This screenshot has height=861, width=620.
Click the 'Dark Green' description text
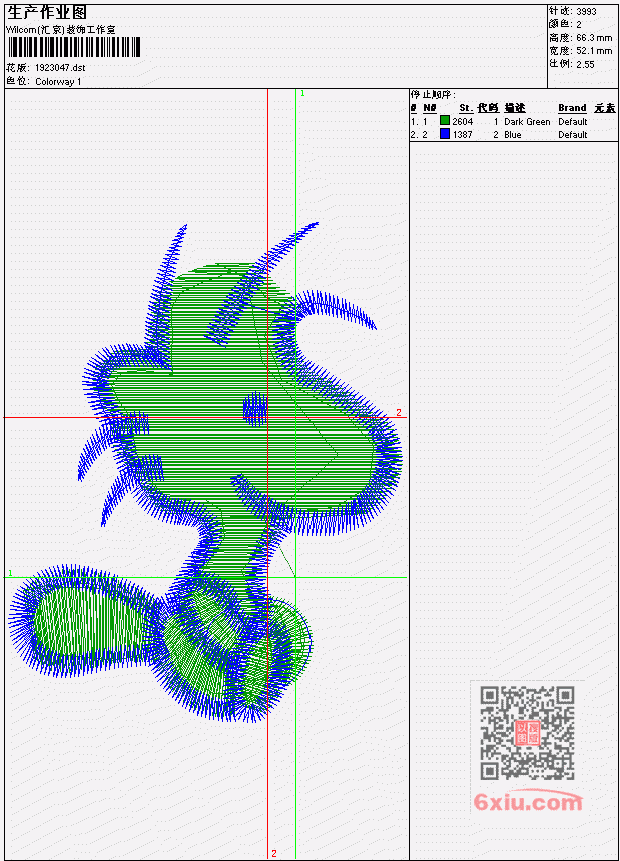click(x=527, y=121)
